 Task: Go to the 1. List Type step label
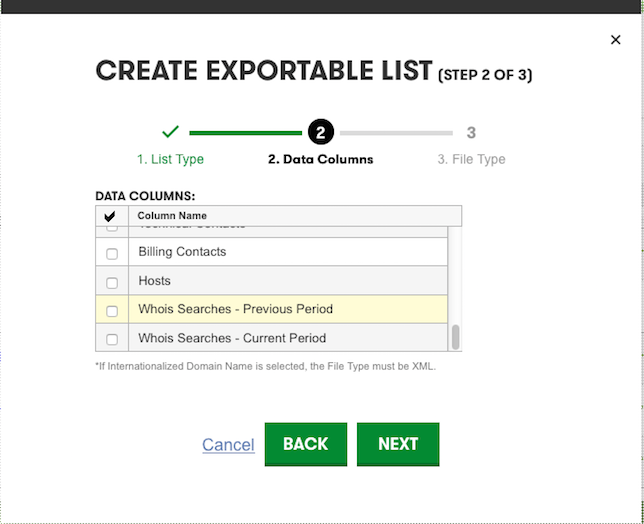(170, 159)
